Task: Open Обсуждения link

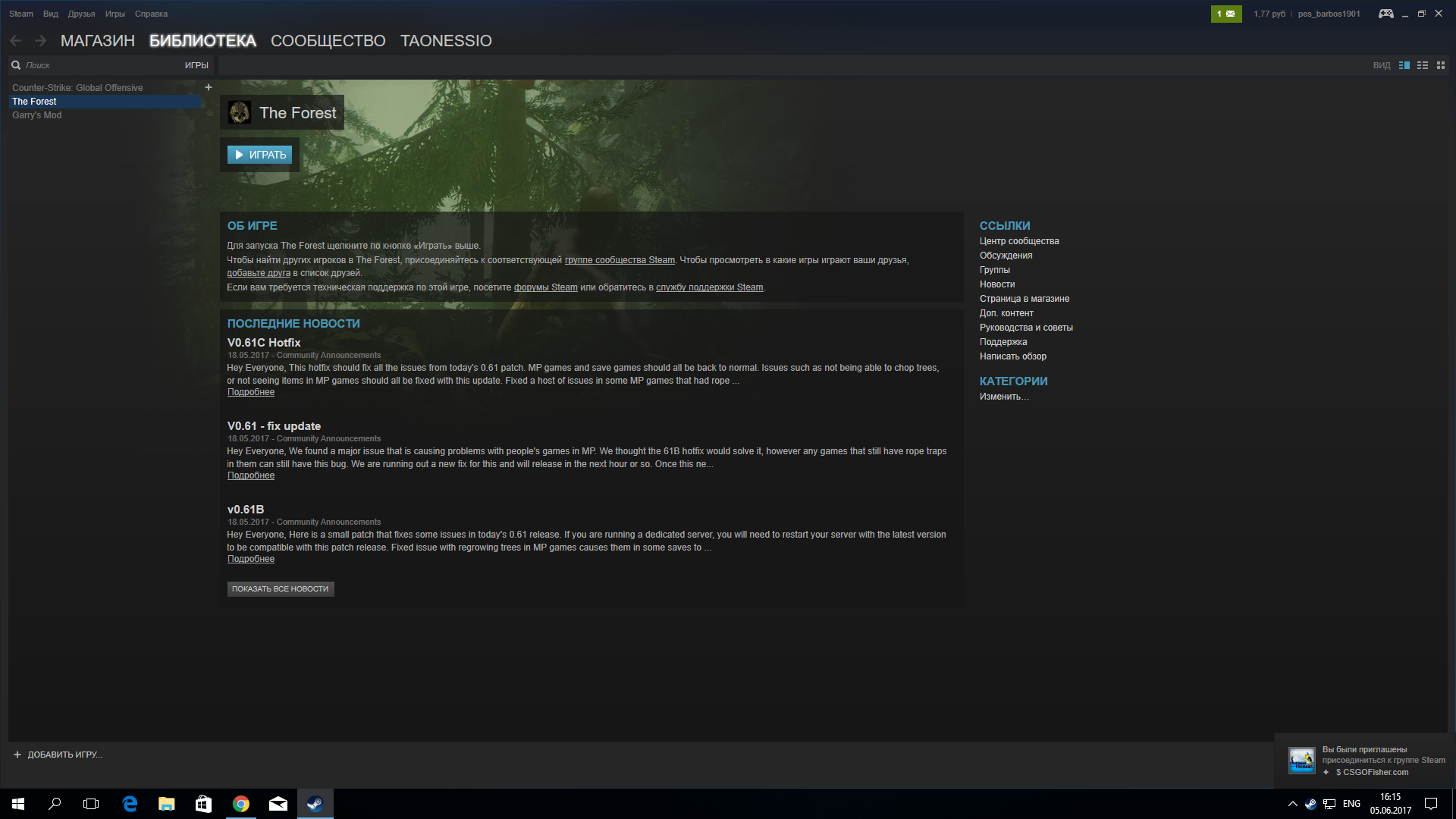Action: tap(1006, 256)
